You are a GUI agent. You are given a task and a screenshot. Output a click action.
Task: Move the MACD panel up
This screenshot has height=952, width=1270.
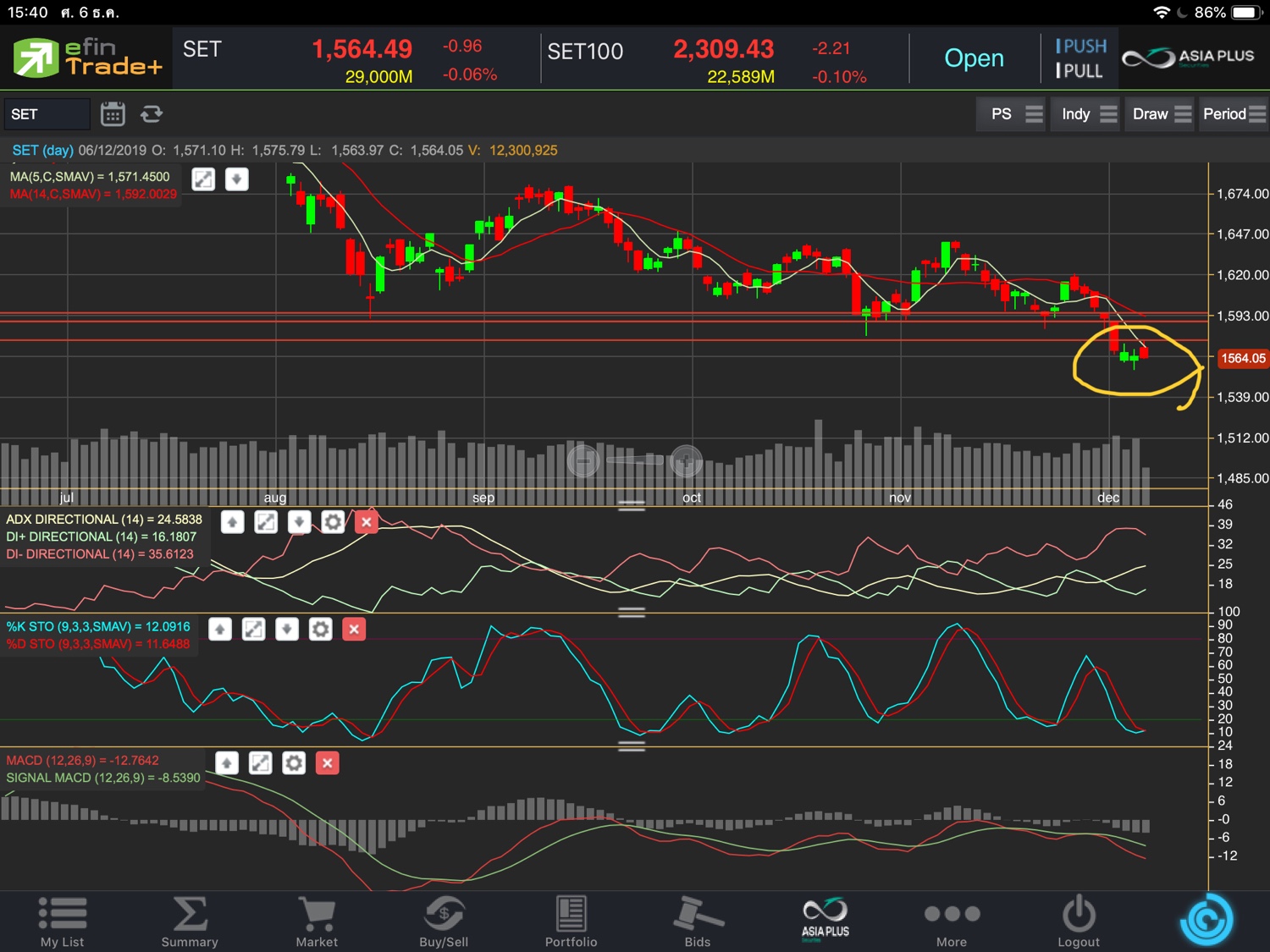(227, 763)
